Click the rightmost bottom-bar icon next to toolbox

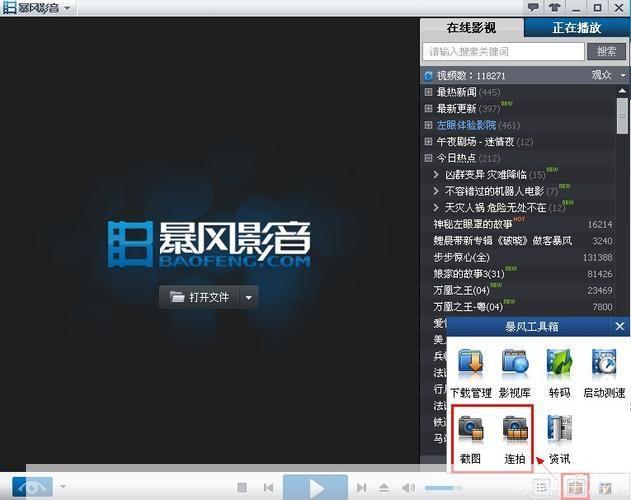point(605,488)
